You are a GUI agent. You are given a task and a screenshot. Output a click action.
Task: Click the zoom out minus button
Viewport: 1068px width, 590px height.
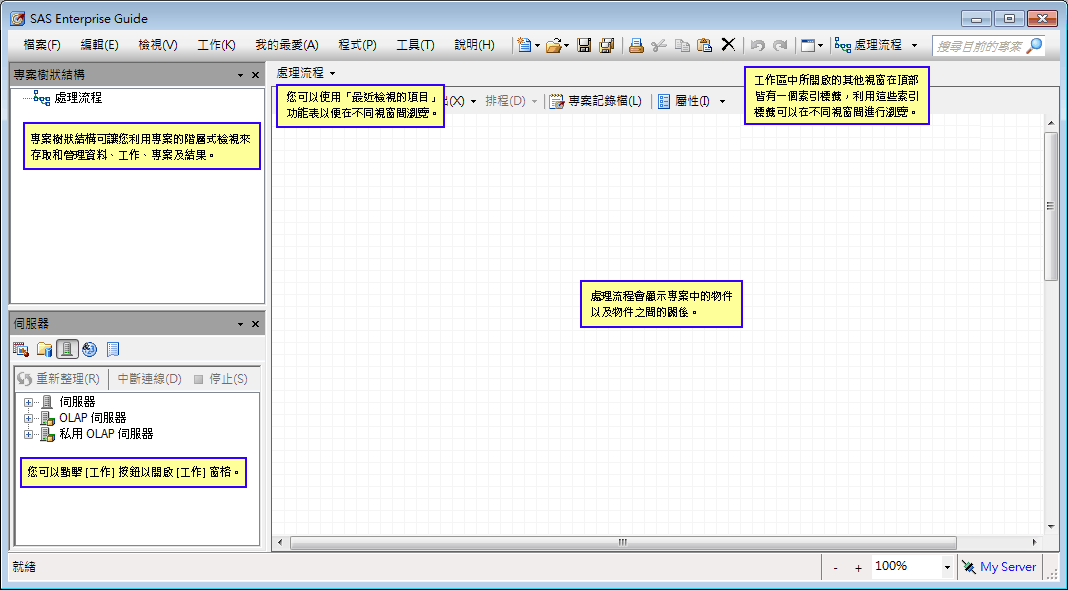pos(836,568)
